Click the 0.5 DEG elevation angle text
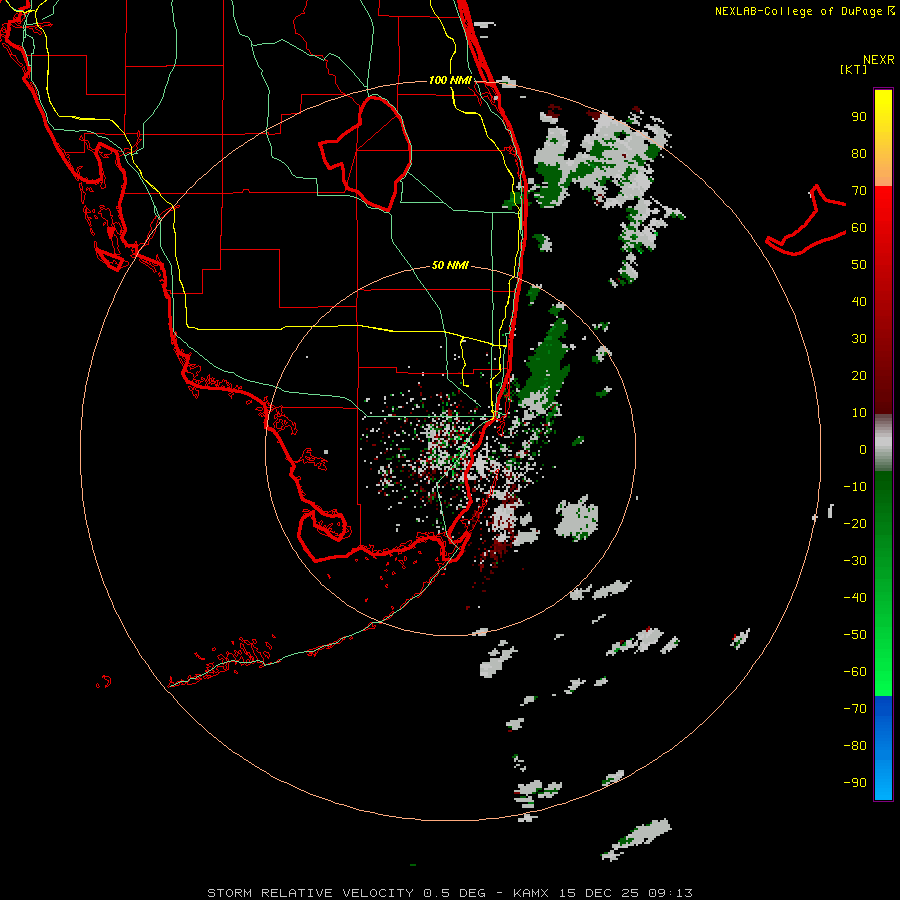This screenshot has width=900, height=900. [x=454, y=893]
